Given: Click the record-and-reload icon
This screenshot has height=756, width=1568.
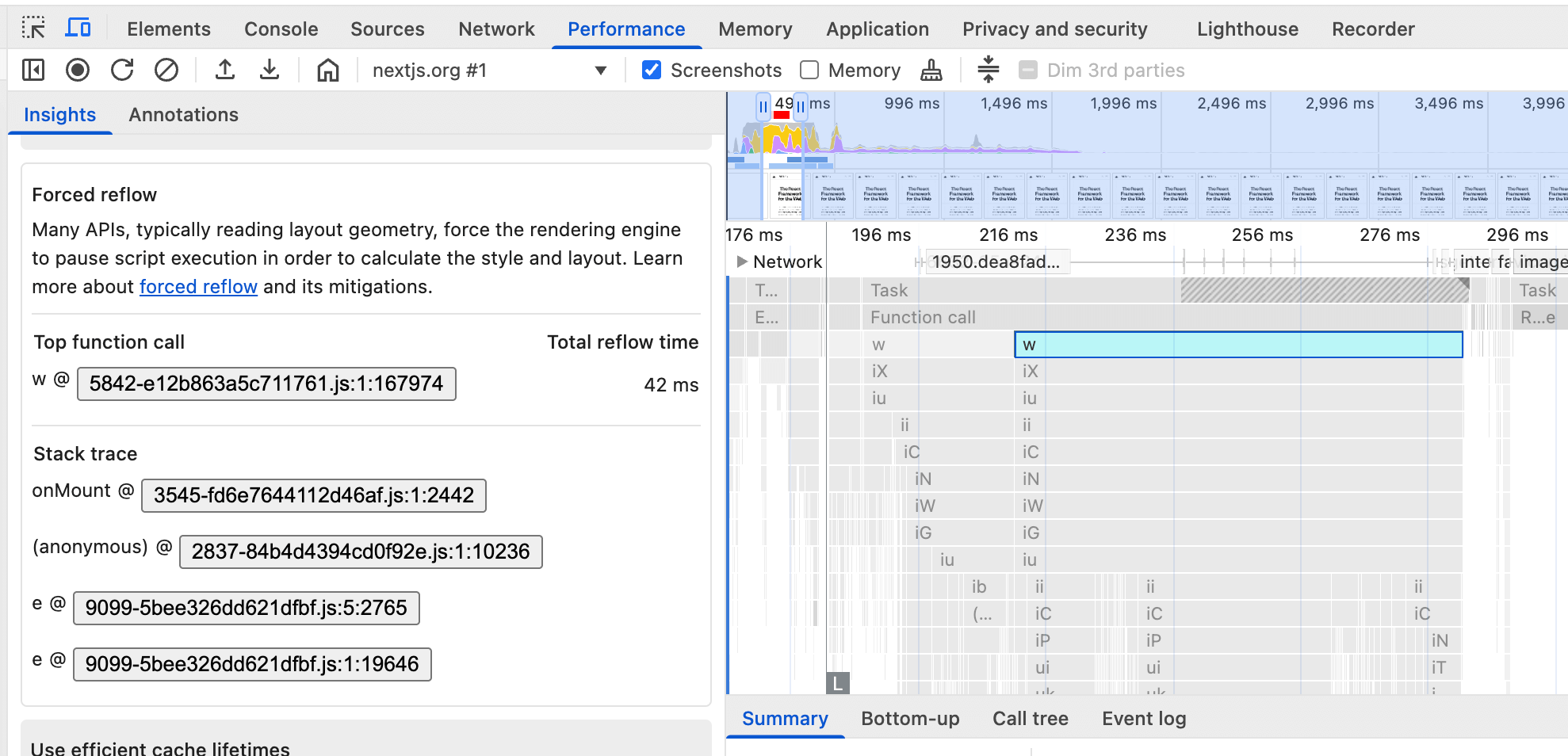Looking at the screenshot, I should coord(121,70).
